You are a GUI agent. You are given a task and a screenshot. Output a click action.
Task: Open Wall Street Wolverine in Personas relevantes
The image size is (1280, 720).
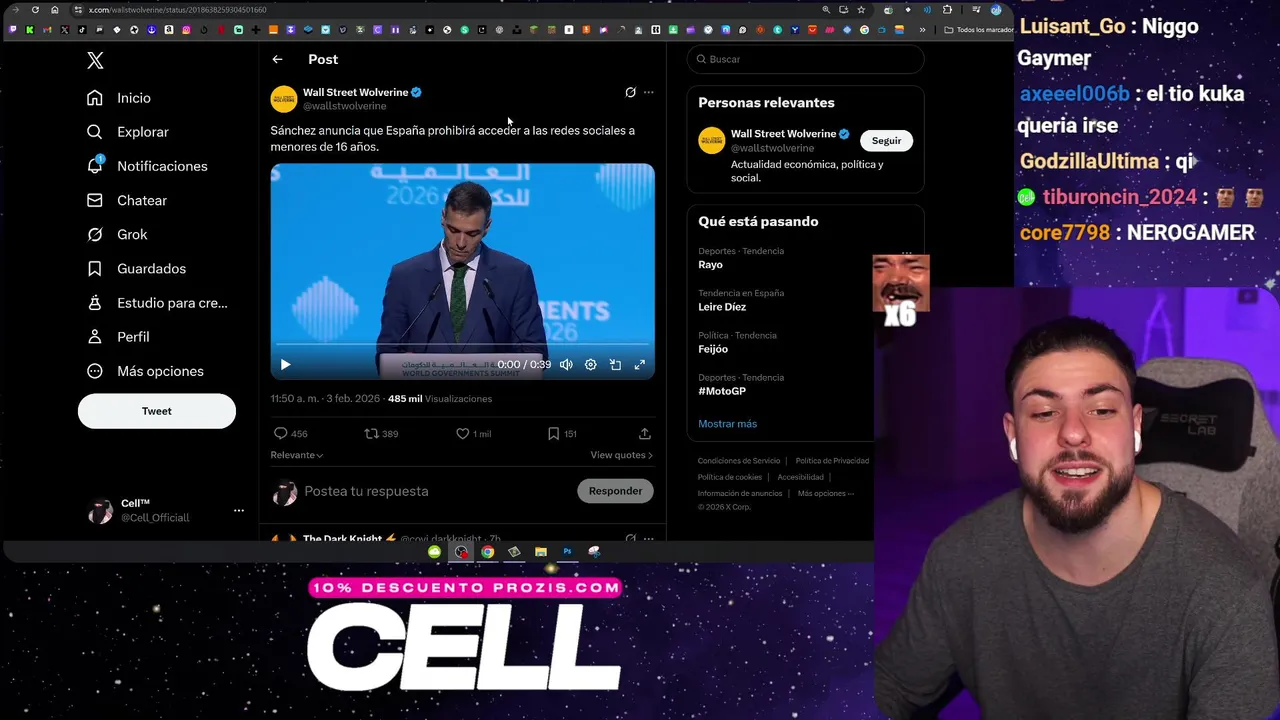pyautogui.click(x=783, y=133)
